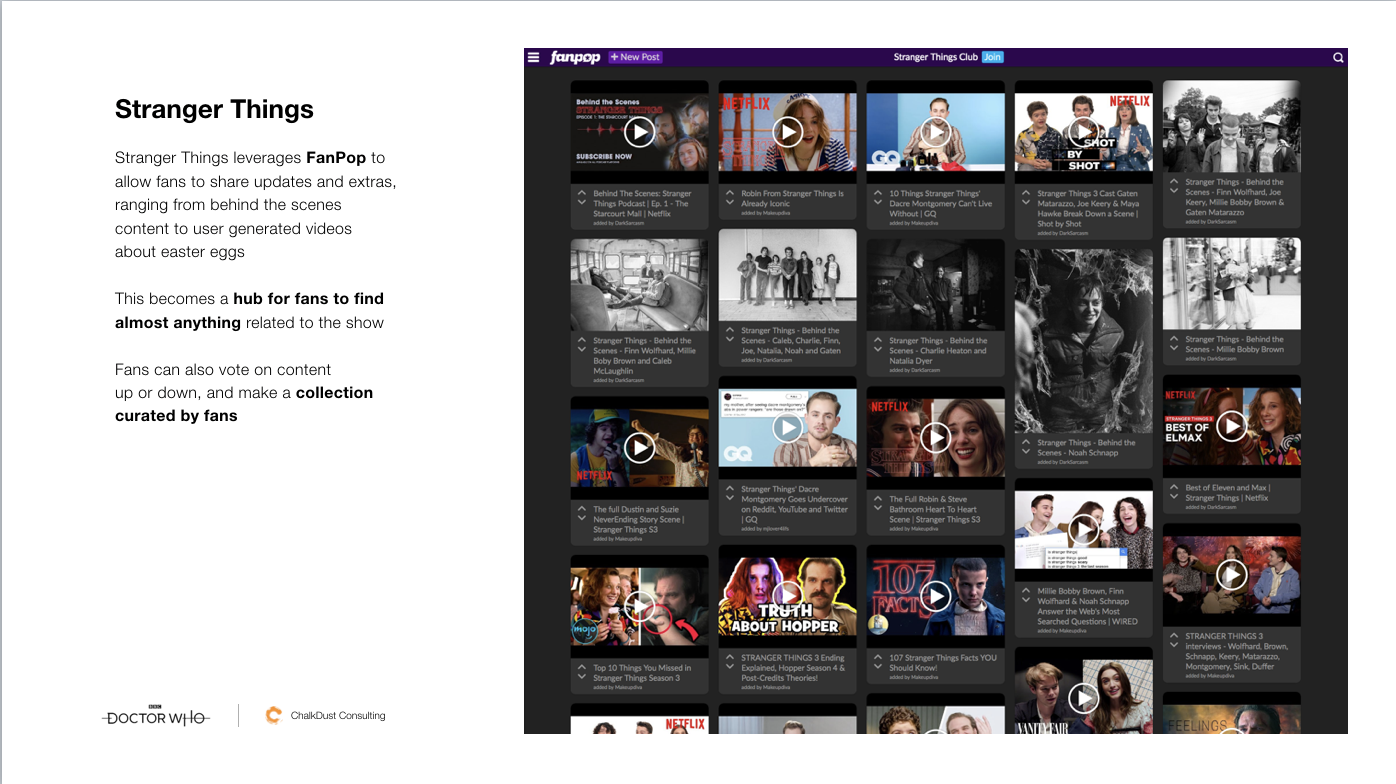Open 'The full Dustin and Suzie NeverEnding Story' title
This screenshot has height=784, width=1396.
point(638,519)
